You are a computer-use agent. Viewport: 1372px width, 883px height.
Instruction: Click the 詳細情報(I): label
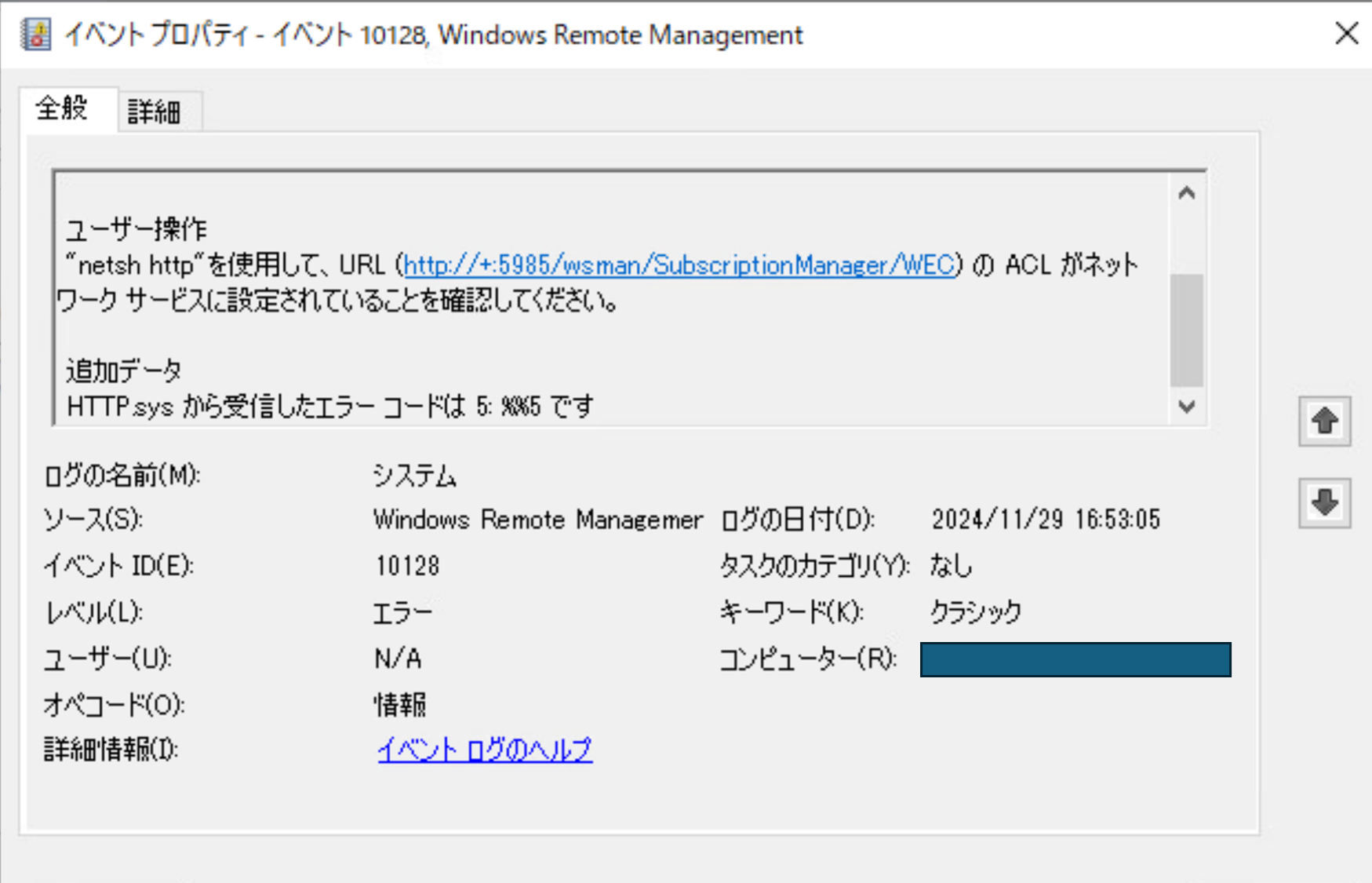(111, 750)
